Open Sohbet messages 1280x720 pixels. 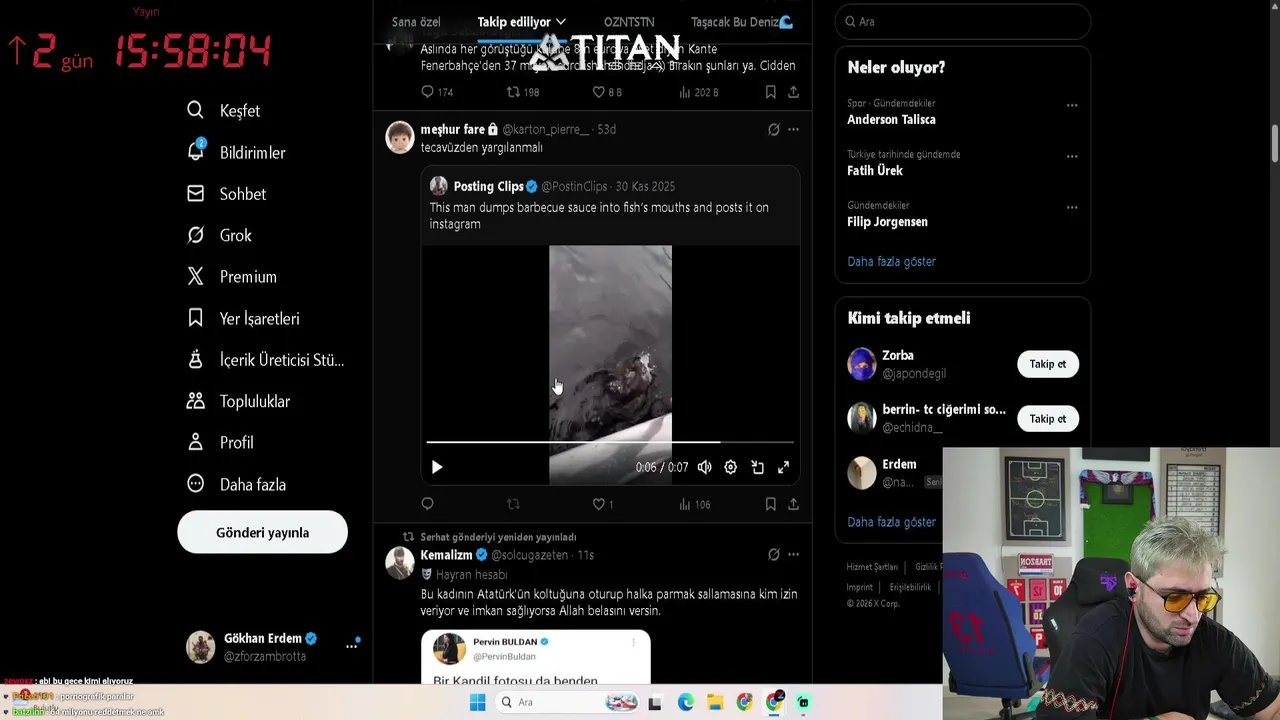(226, 194)
